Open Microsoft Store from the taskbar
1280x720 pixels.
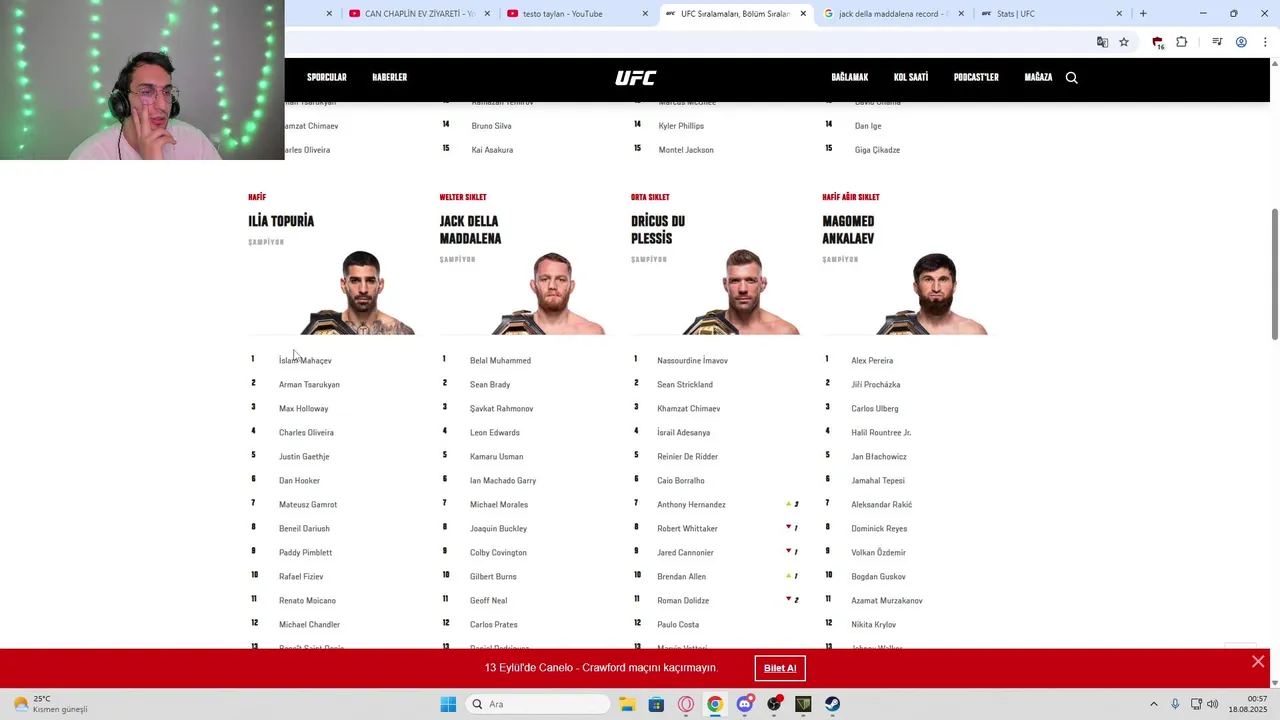point(656,704)
